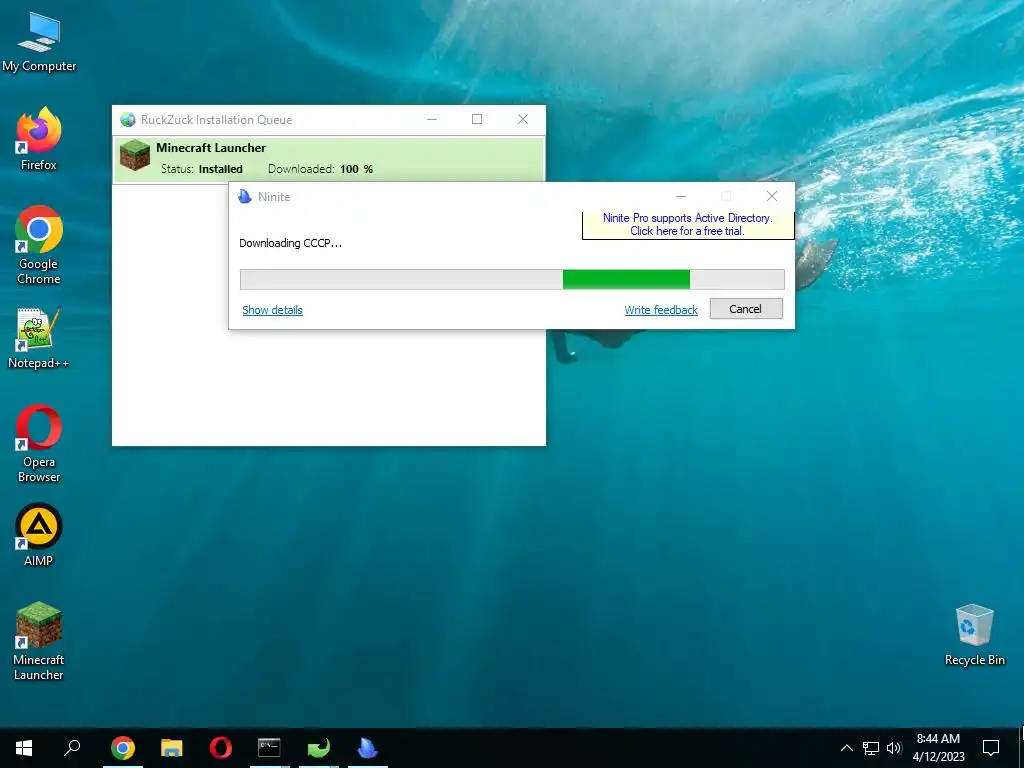Viewport: 1024px width, 768px height.
Task: Close the RuckZuck Installation Queue window
Action: pos(523,120)
